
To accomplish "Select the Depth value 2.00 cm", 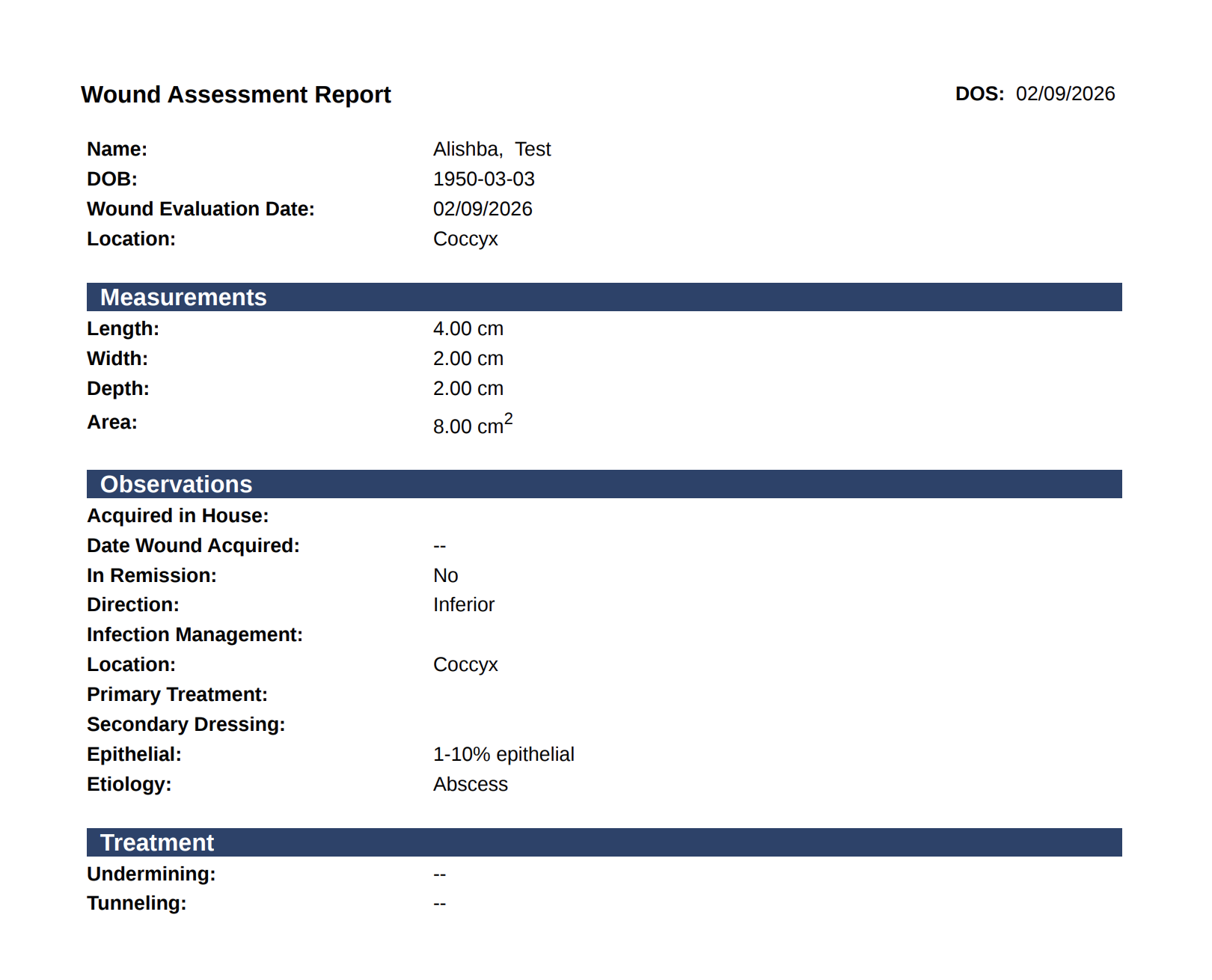I will pos(468,388).
